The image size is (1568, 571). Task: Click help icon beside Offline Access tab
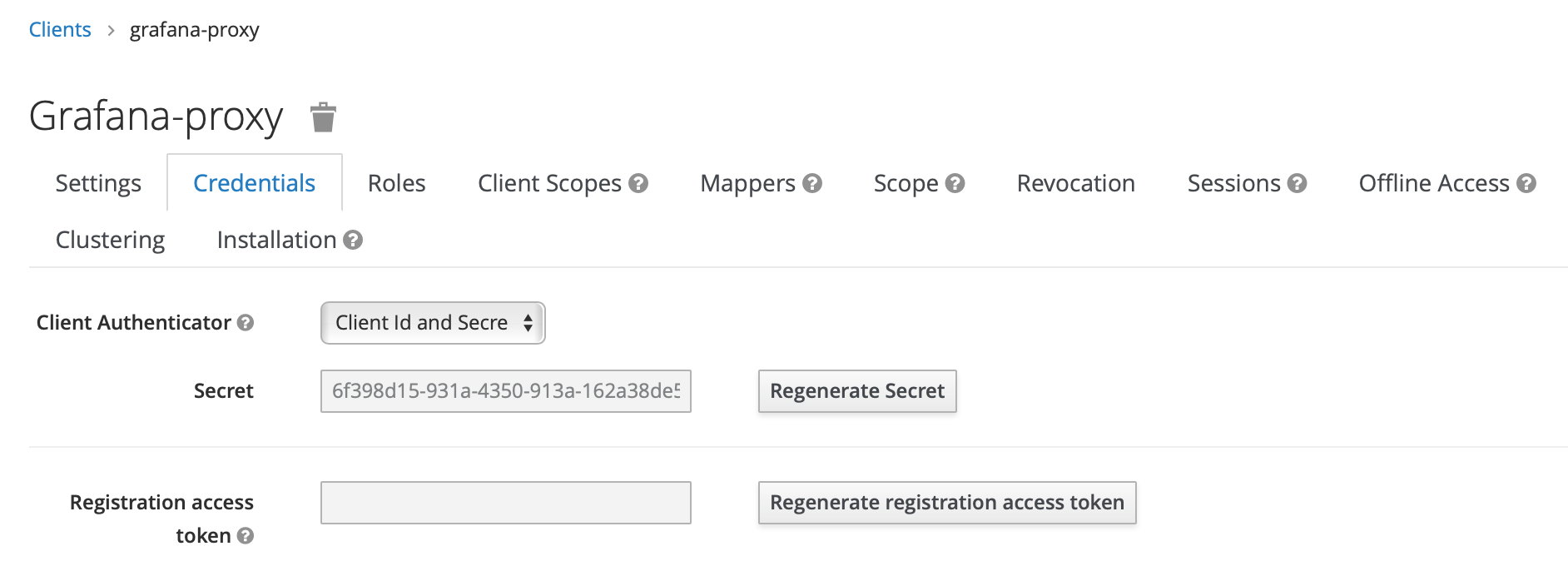pyautogui.click(x=1526, y=183)
